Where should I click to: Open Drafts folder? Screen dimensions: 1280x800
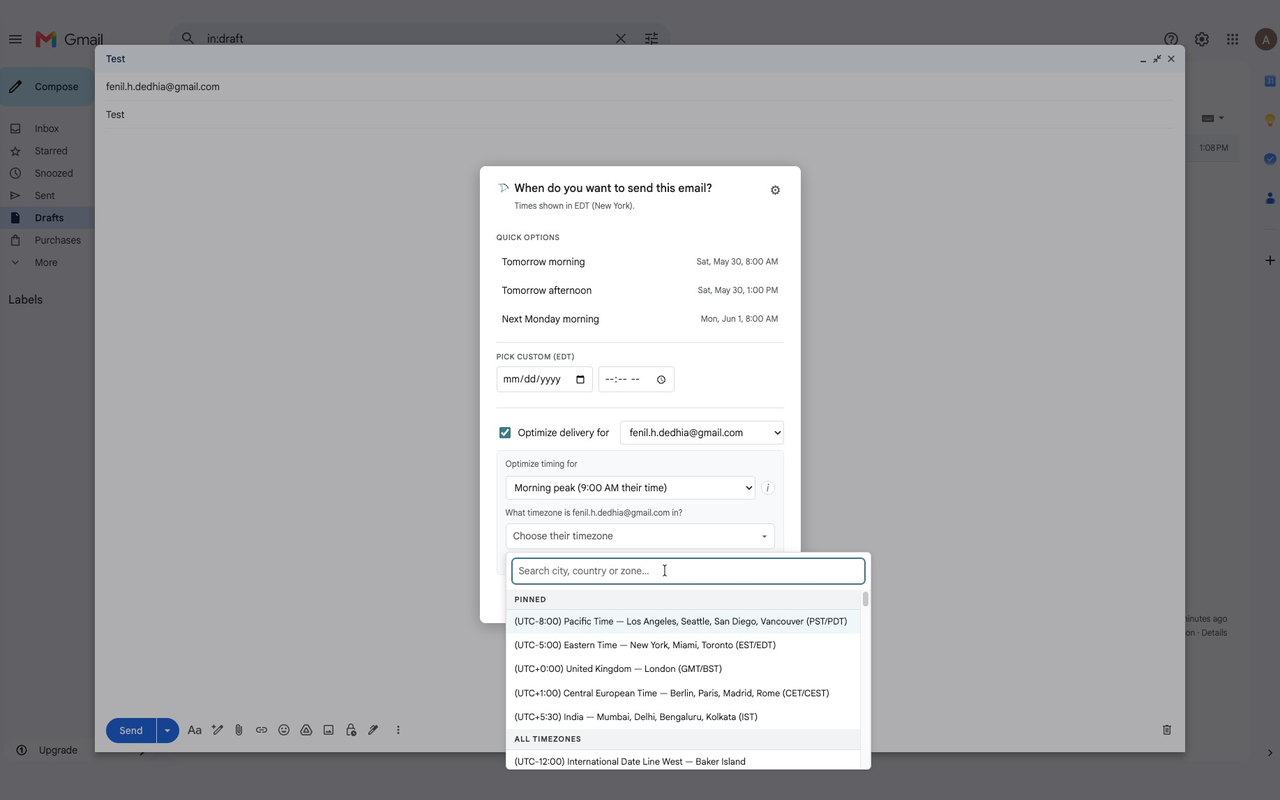click(48, 218)
